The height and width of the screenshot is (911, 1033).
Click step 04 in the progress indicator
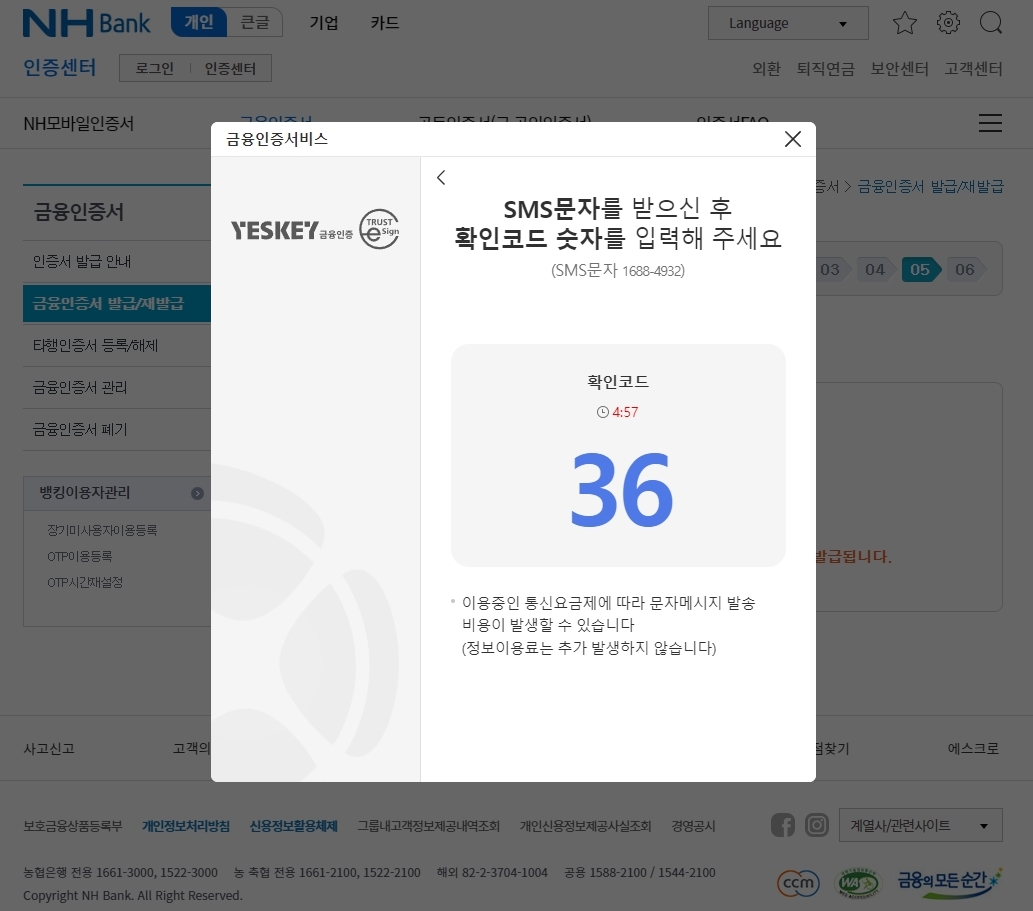tap(874, 269)
